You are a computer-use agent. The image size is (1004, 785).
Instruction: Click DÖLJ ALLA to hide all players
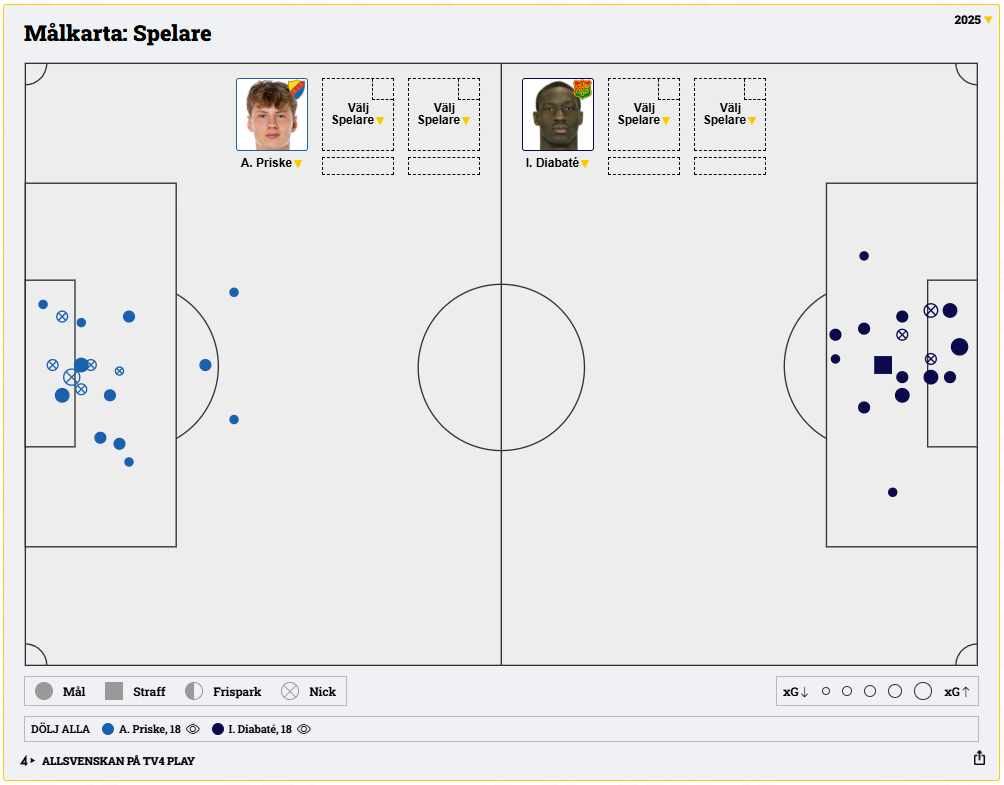point(60,729)
